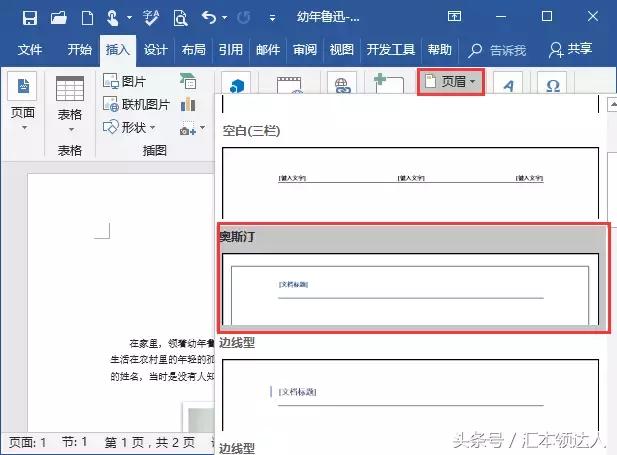
Task: Open the 文件 tab
Action: pos(30,50)
